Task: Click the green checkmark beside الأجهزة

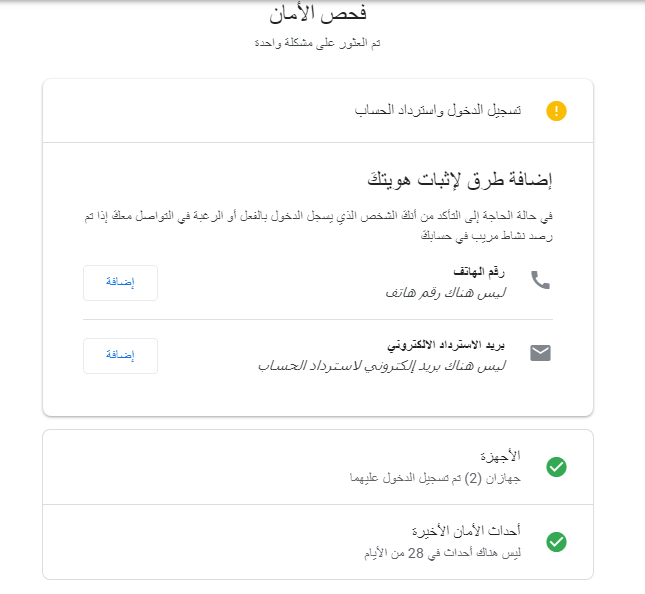Action: (x=557, y=466)
